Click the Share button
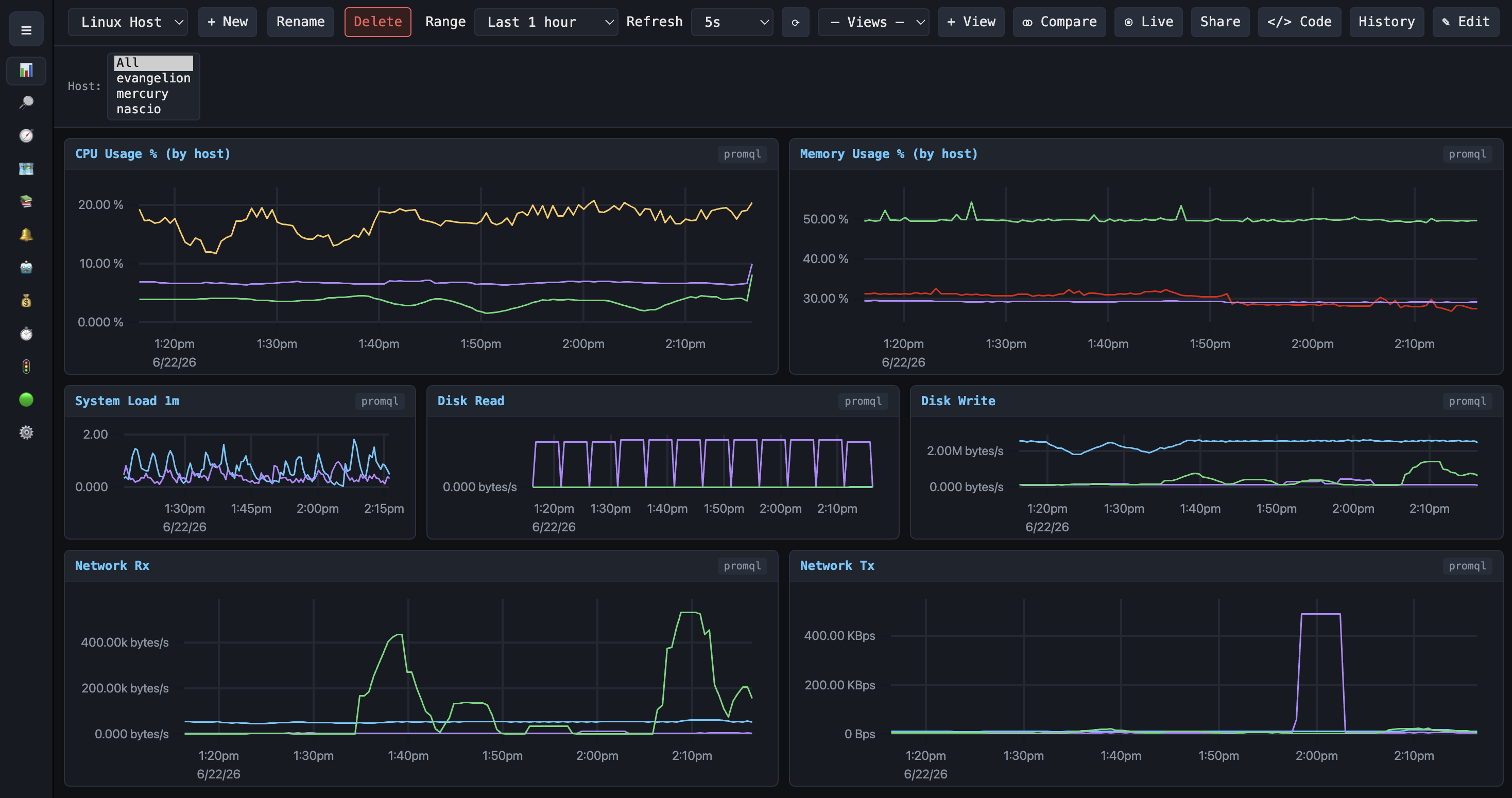Viewport: 1512px width, 798px height. click(x=1221, y=22)
